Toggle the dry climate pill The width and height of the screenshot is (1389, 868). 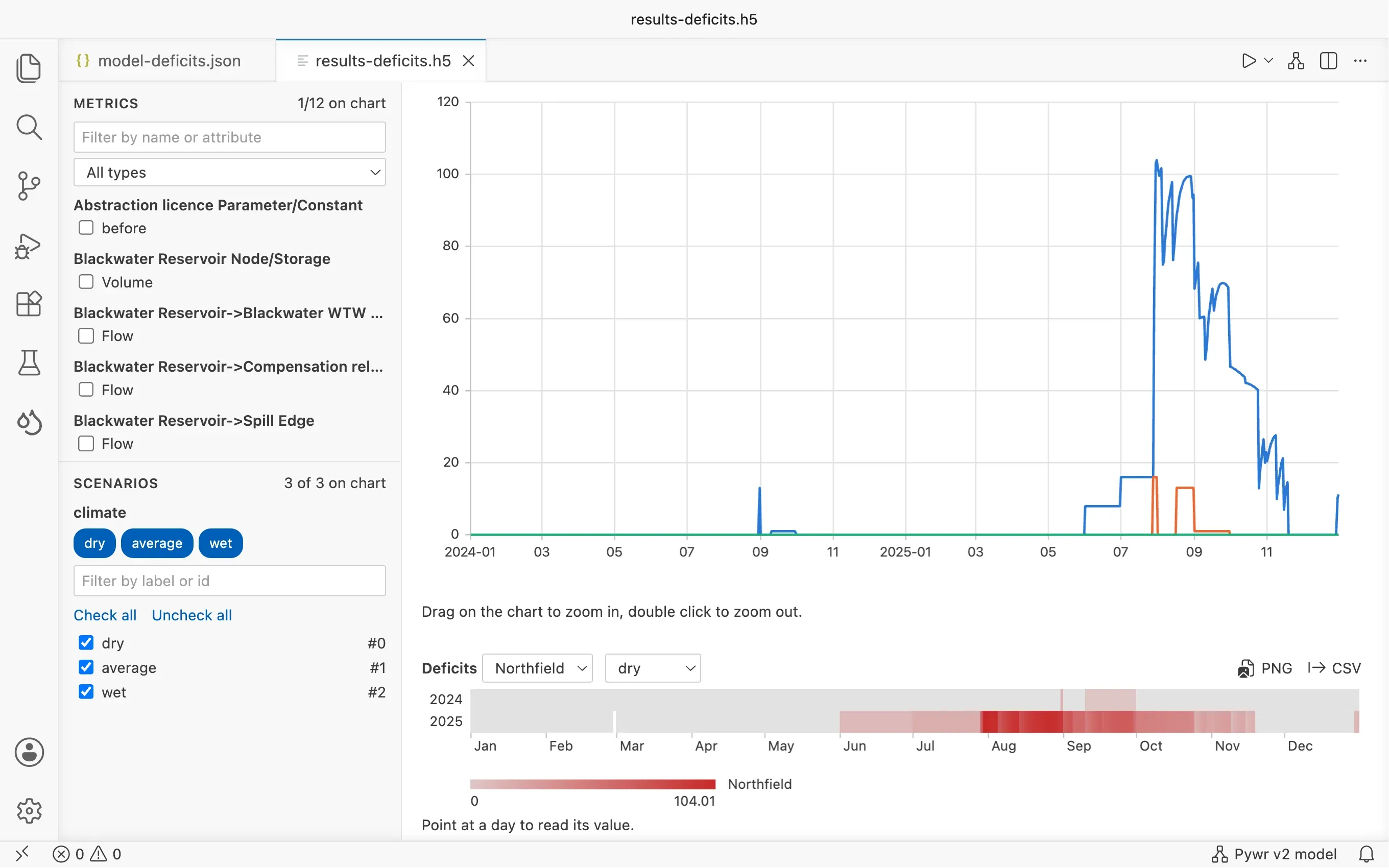click(94, 543)
